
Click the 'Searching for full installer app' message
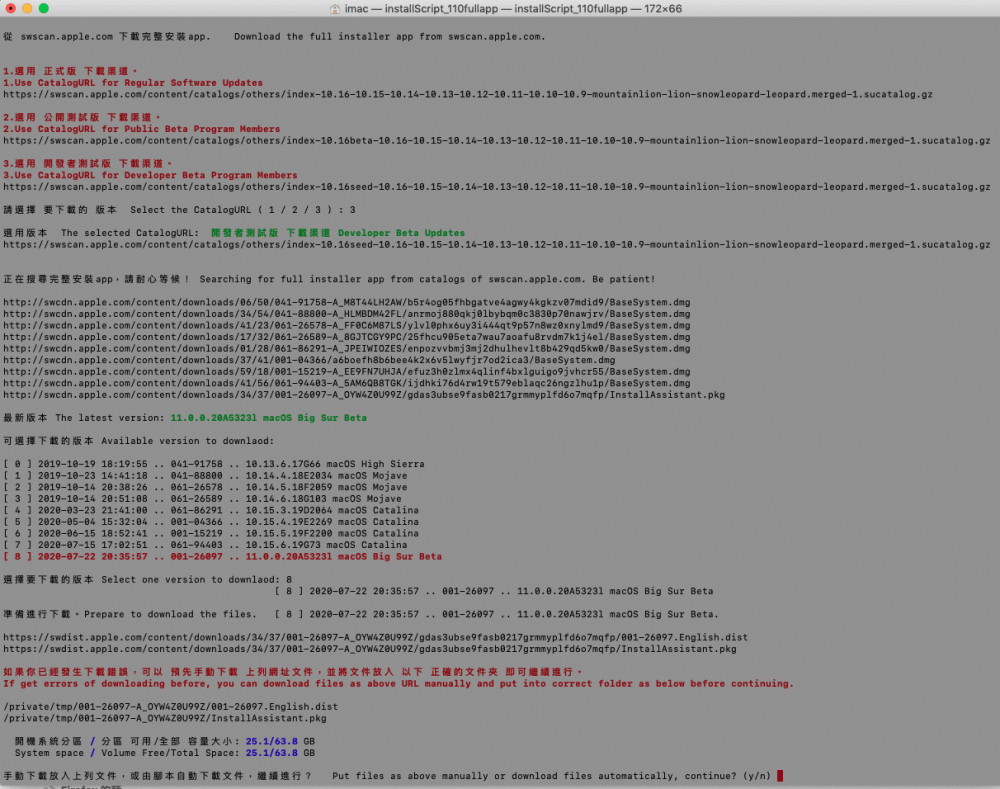[x=427, y=279]
